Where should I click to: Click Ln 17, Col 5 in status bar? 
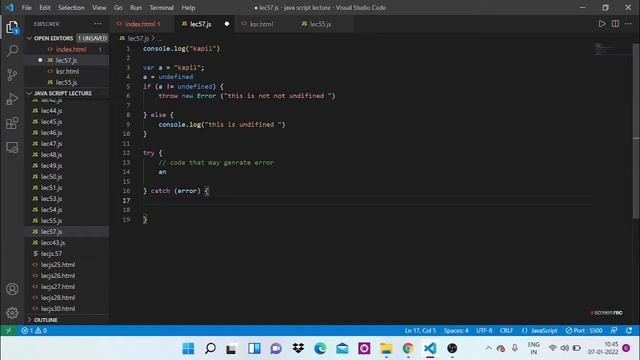click(420, 330)
